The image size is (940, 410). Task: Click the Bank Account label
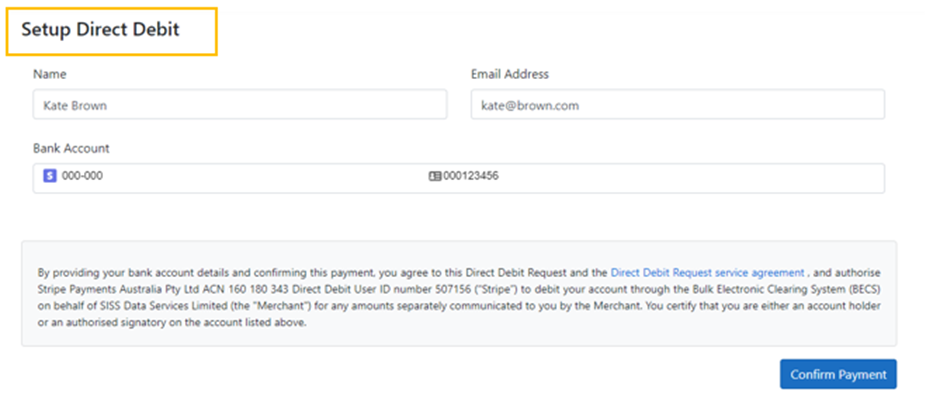point(71,148)
